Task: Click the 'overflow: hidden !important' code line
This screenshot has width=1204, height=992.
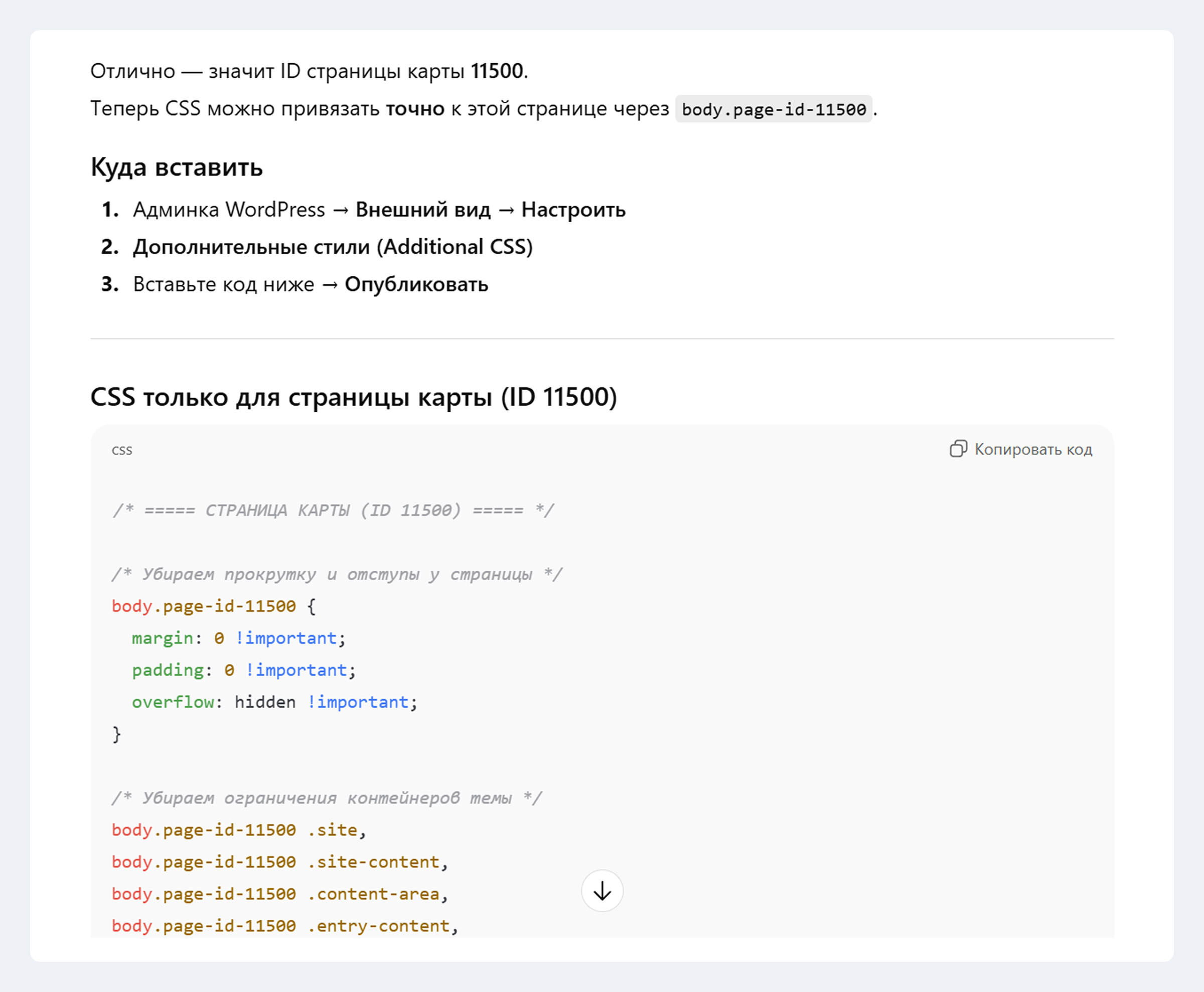Action: click(274, 702)
